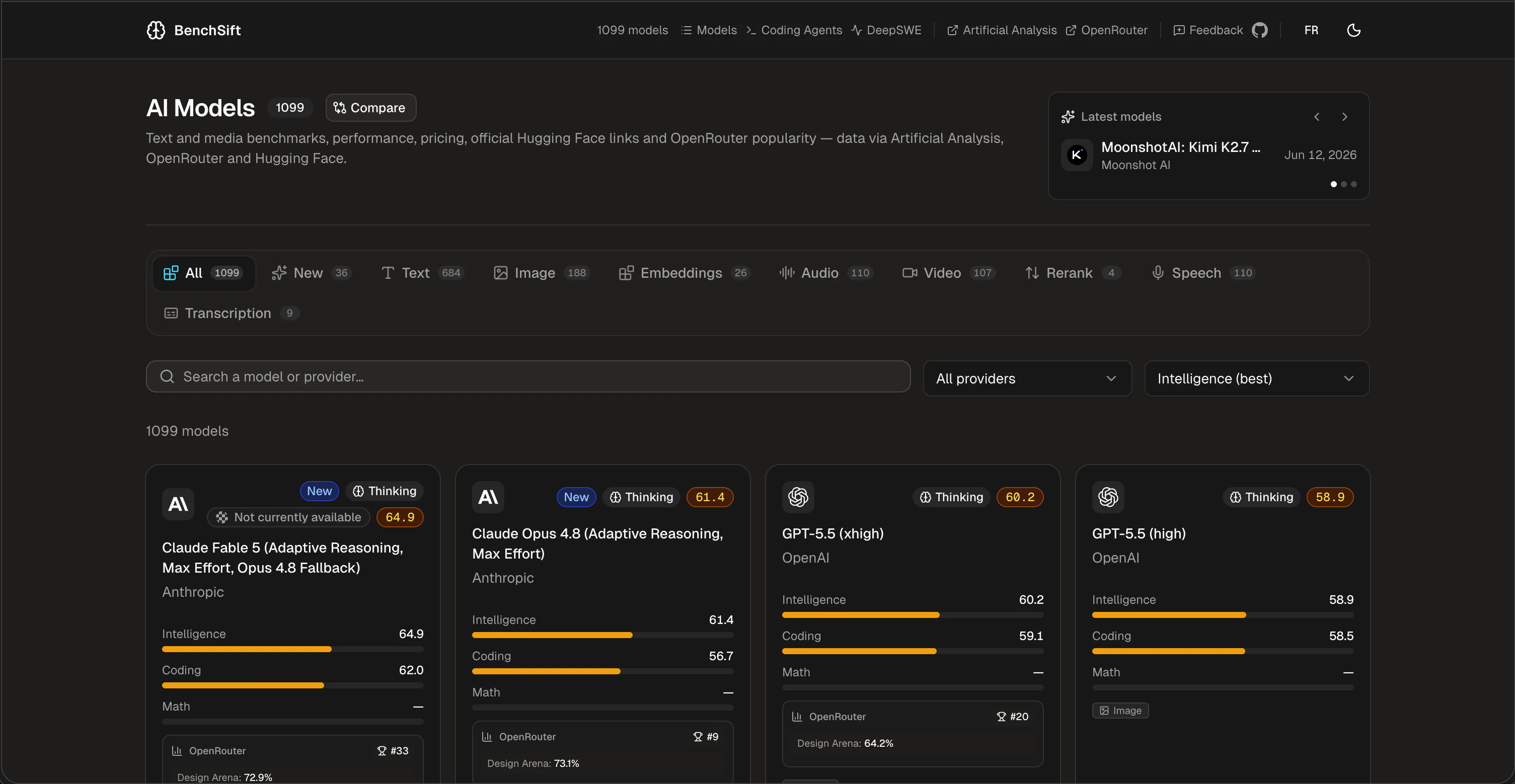Click the OpenAI logo on GPT-5.5 (high) card
Screen dimensions: 1515x784
[1108, 497]
